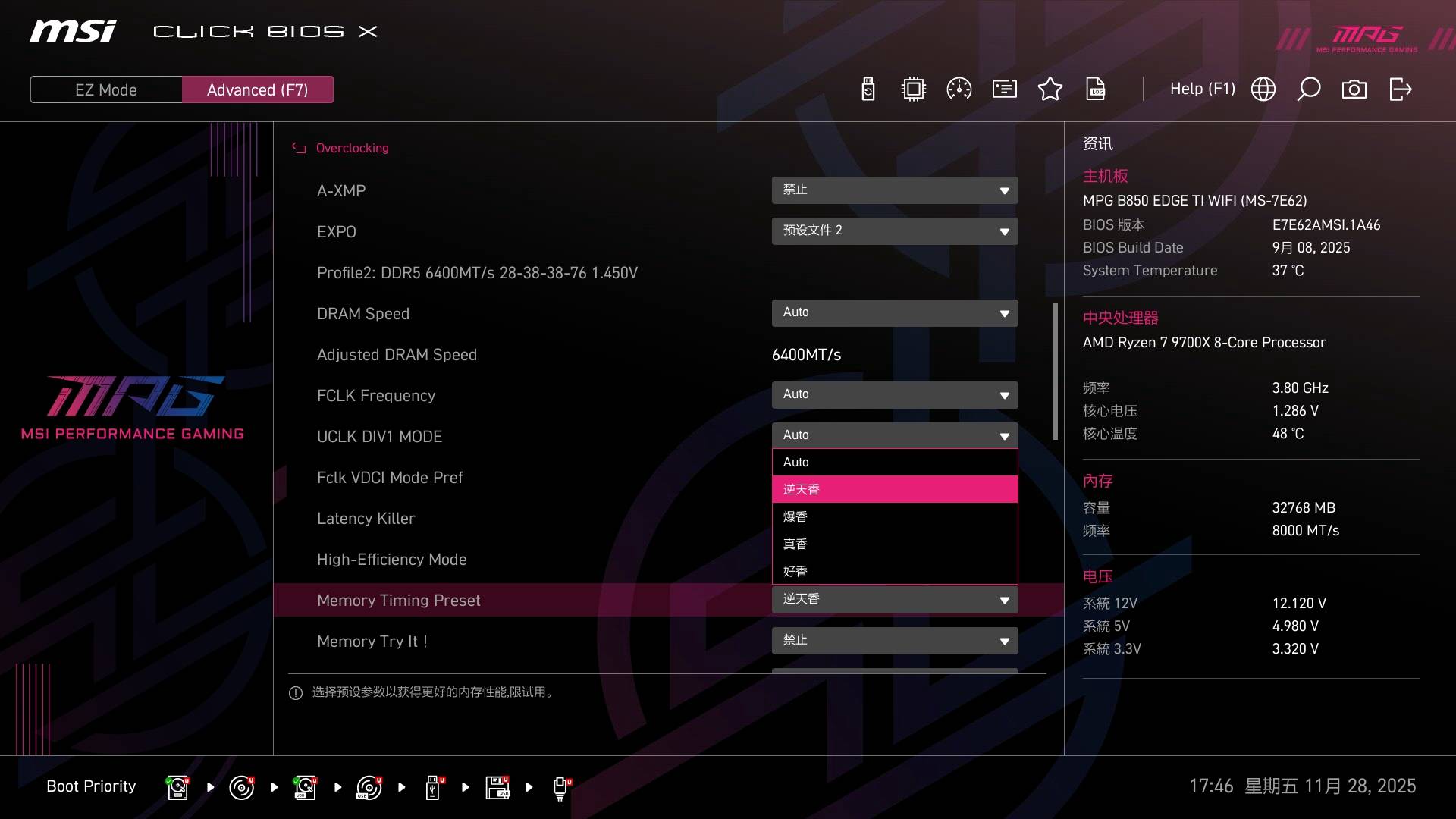Click the language globe icon
This screenshot has width=1456, height=819.
pos(1263,89)
